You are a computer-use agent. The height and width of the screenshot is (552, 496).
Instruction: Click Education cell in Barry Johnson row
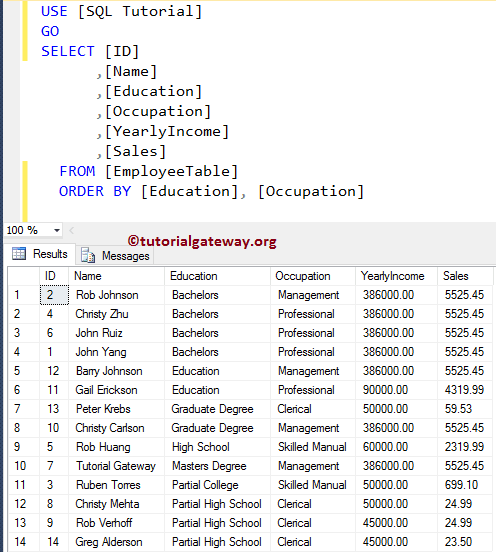tap(218, 371)
